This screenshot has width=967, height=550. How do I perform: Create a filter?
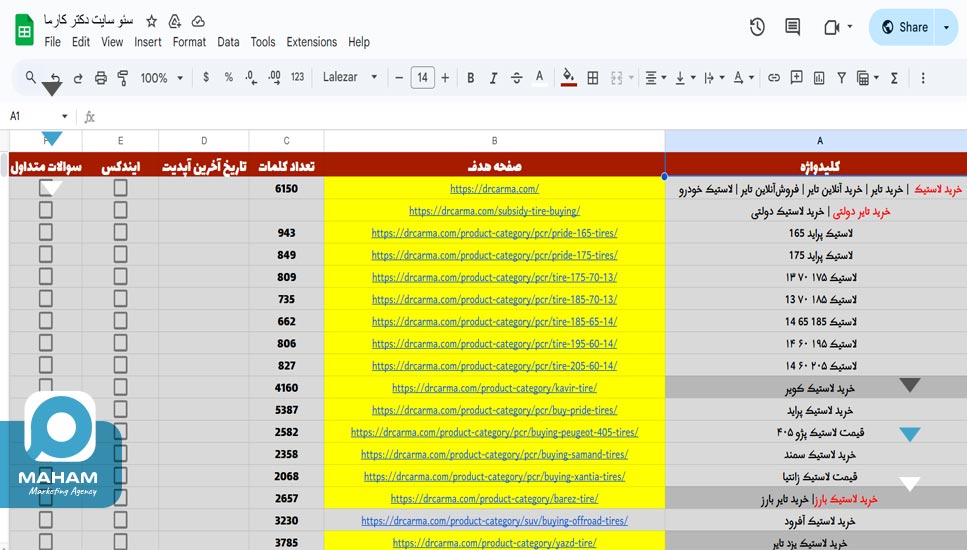pyautogui.click(x=841, y=78)
